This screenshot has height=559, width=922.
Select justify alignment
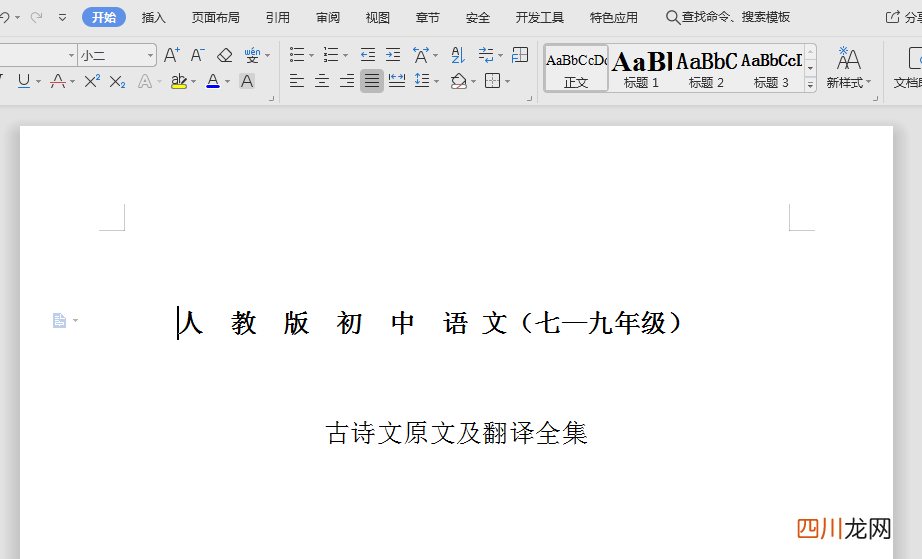click(x=372, y=81)
